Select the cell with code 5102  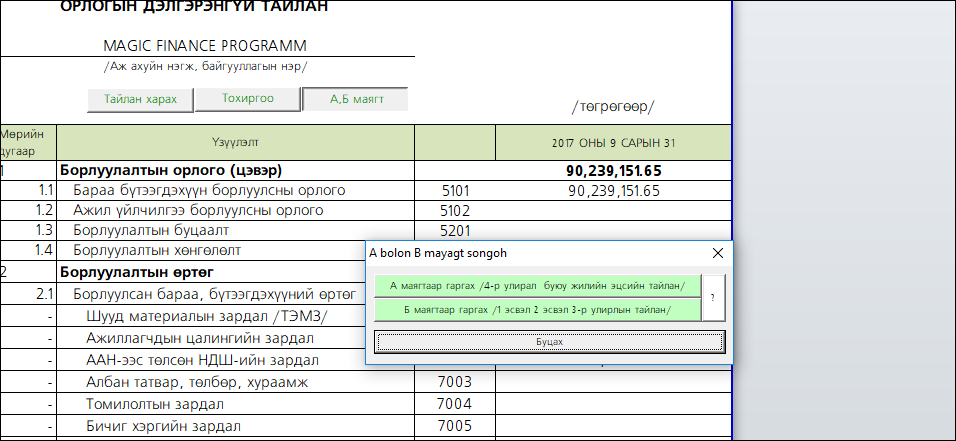pyautogui.click(x=454, y=210)
